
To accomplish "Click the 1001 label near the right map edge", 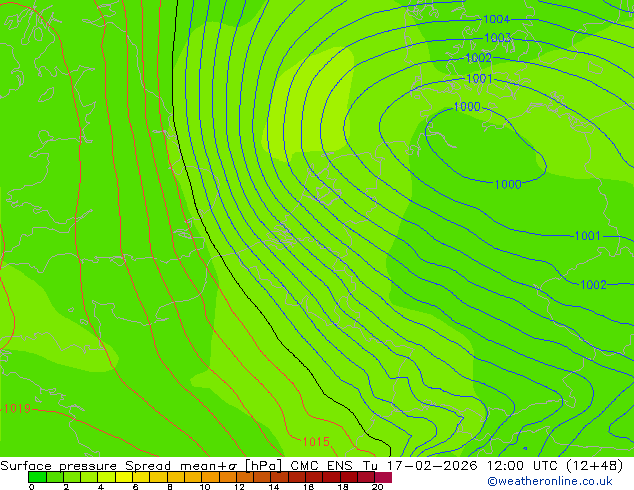I will [x=588, y=236].
